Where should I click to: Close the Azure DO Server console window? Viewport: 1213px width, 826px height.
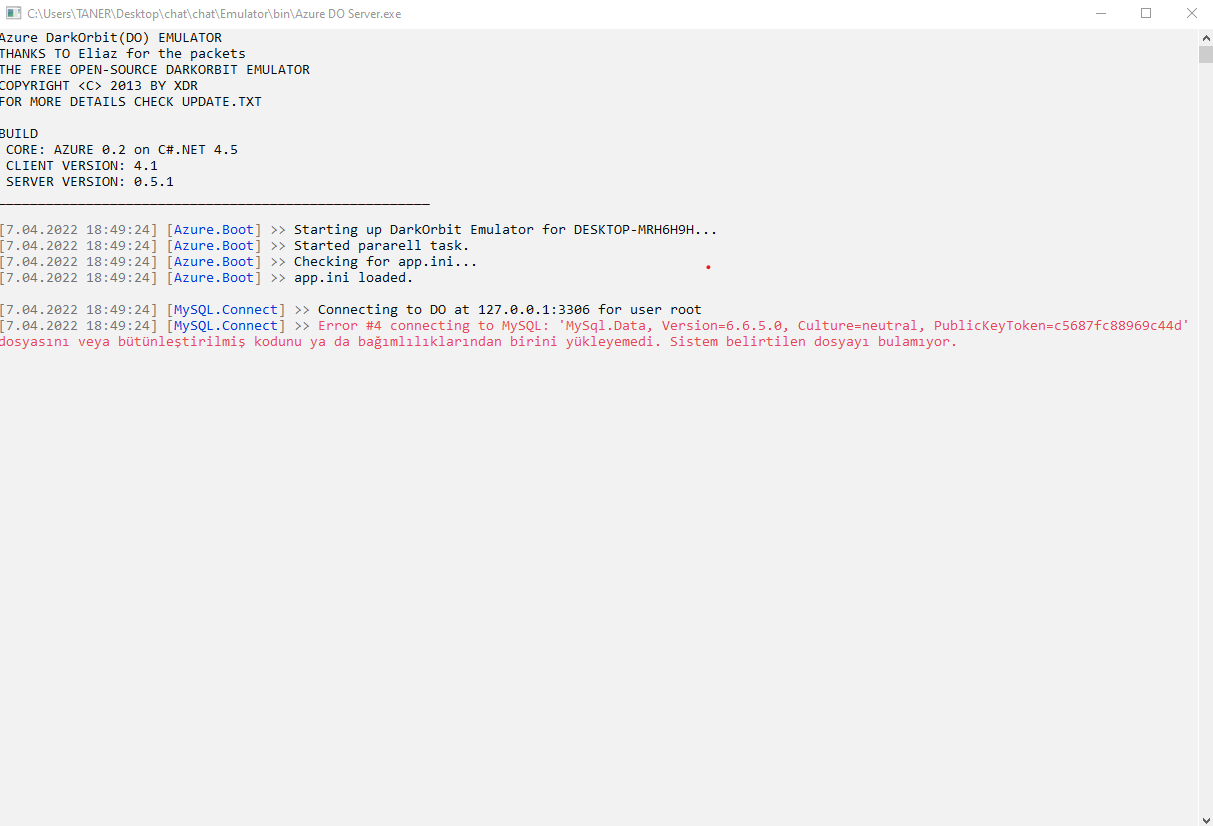point(1190,14)
